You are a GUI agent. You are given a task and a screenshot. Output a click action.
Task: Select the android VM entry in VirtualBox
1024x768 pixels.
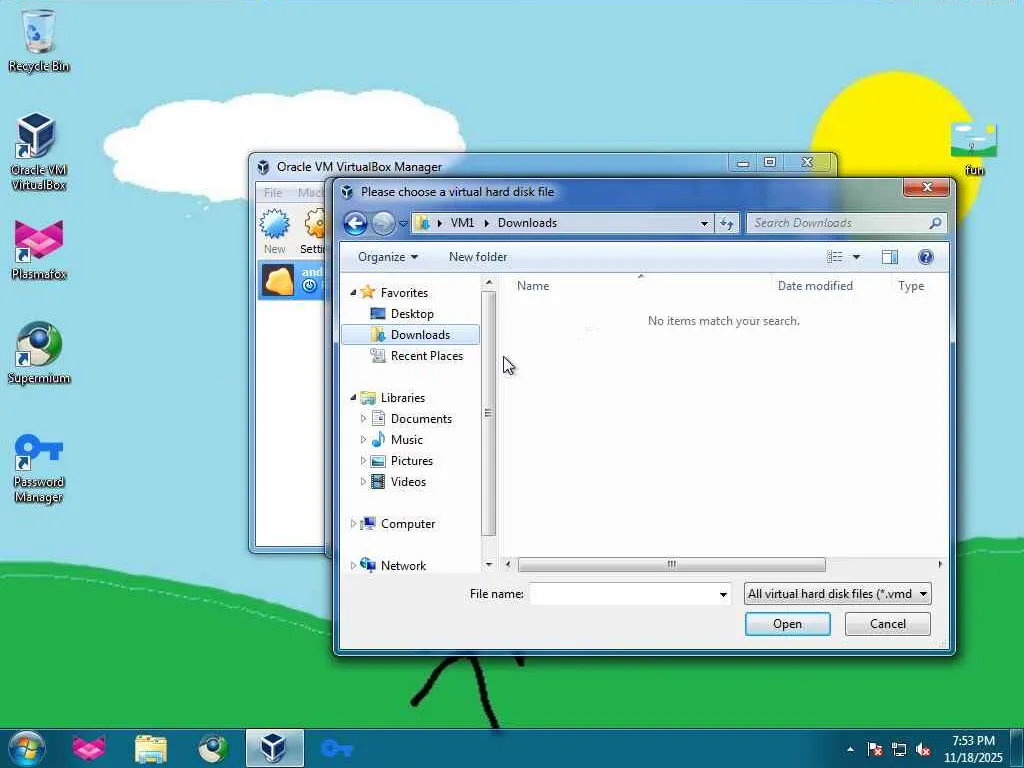click(291, 280)
